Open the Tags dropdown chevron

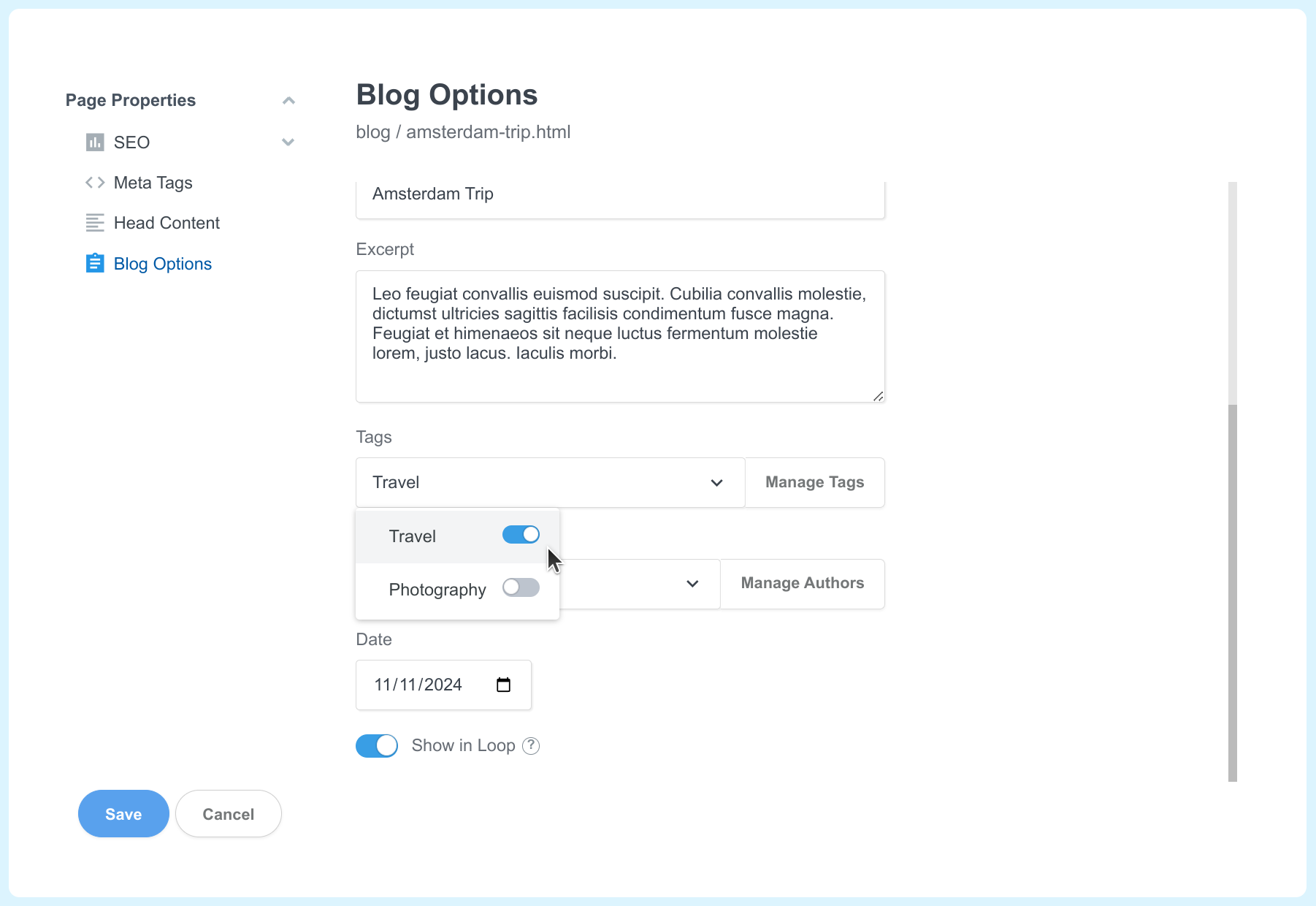coord(716,482)
